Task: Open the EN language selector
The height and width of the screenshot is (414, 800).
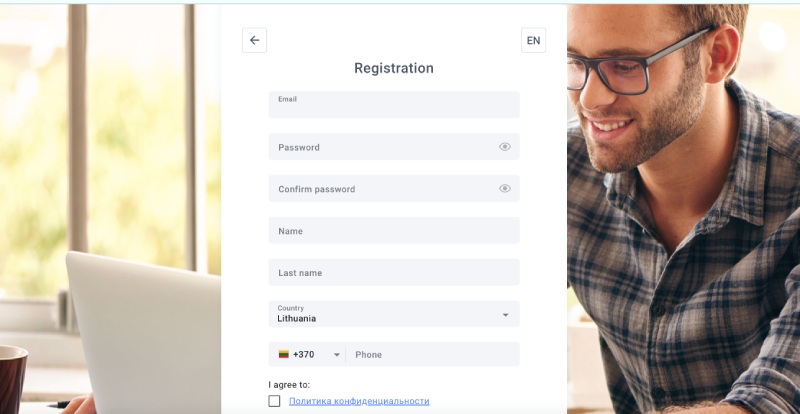Action: tap(533, 40)
